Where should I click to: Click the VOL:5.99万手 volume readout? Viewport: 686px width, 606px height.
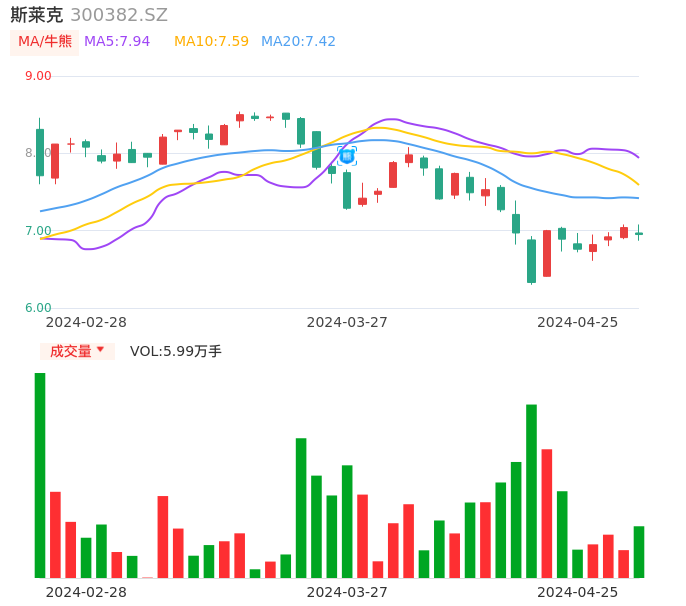(176, 351)
